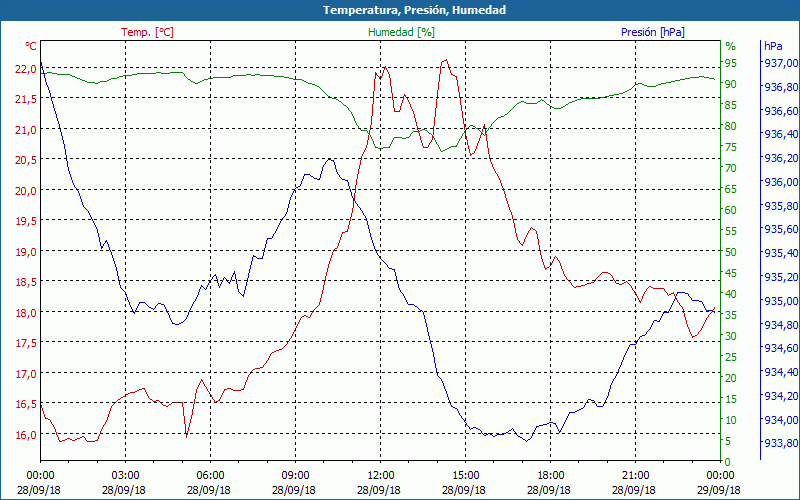The width and height of the screenshot is (800, 500).
Task: Click temperature axis value 20,0
Action: [x=28, y=191]
